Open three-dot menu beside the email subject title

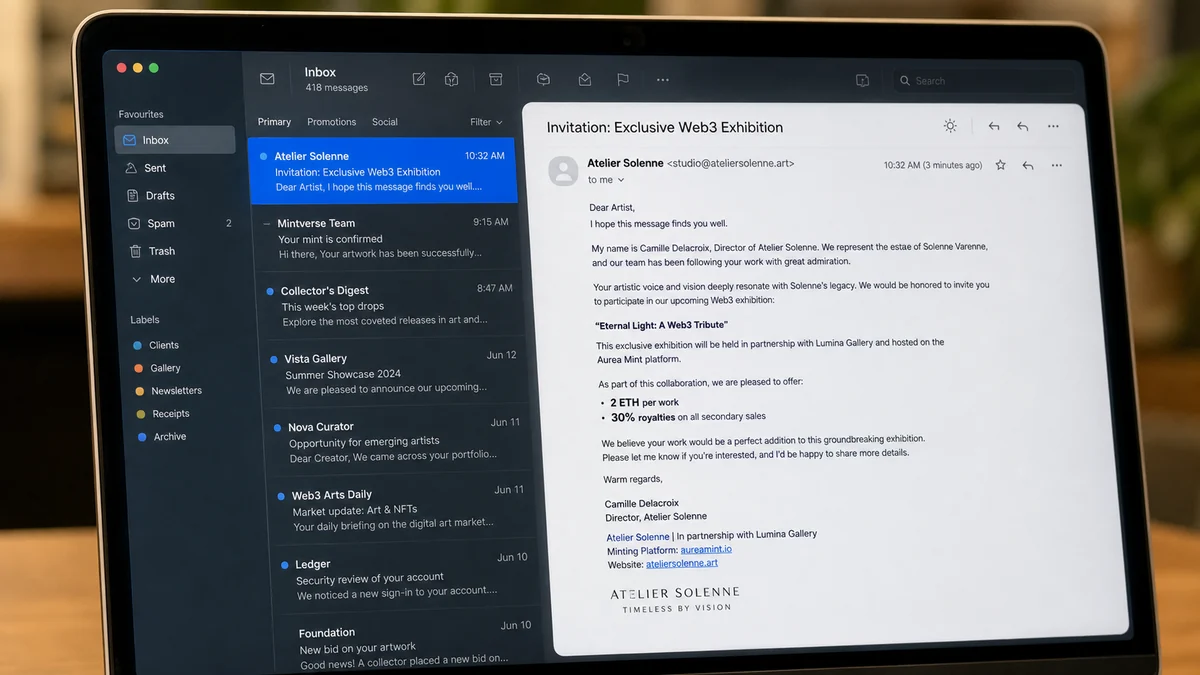click(1053, 127)
